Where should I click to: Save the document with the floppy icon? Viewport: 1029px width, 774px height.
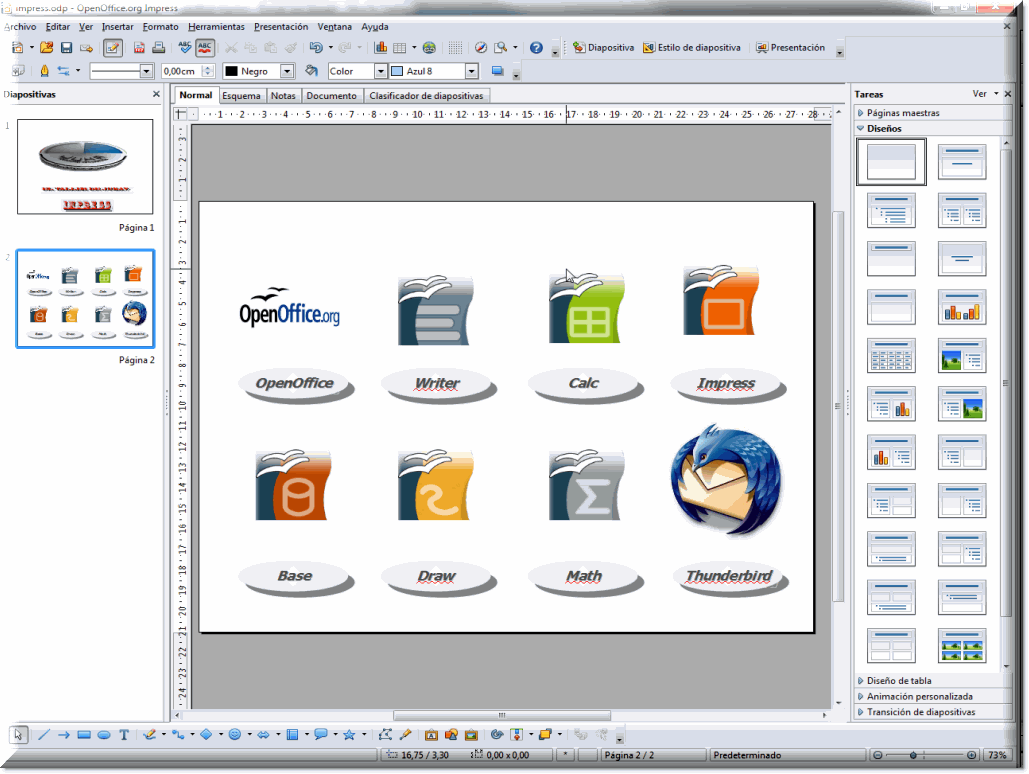tap(66, 47)
